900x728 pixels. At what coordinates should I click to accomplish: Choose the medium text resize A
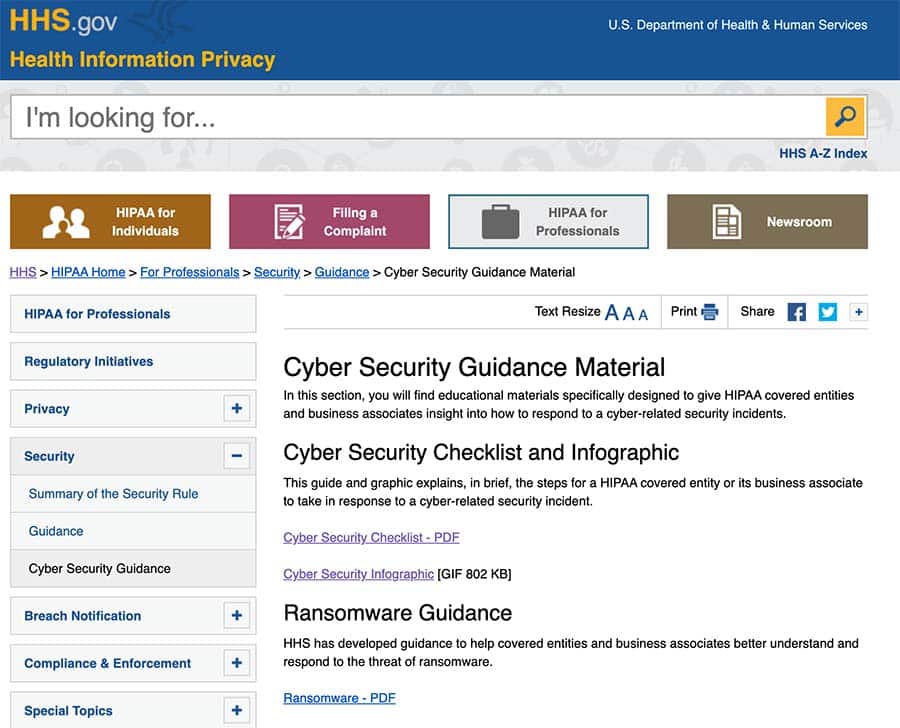point(628,313)
